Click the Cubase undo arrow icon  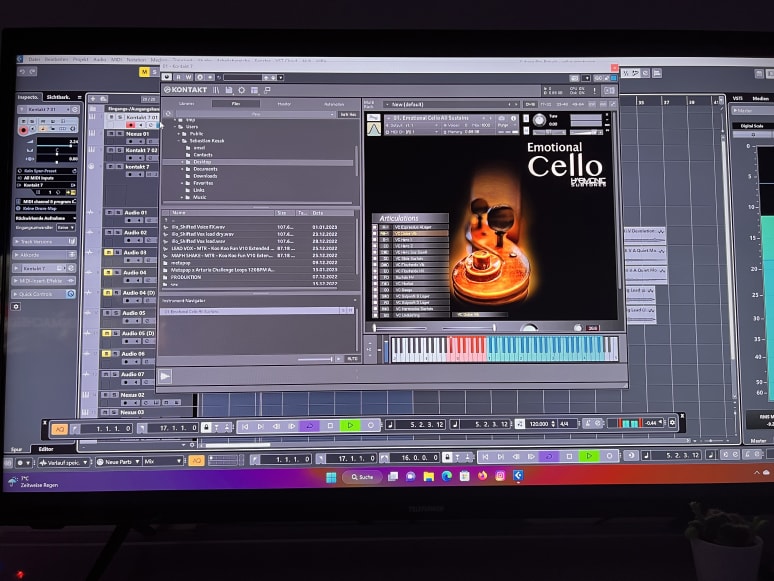(22, 72)
